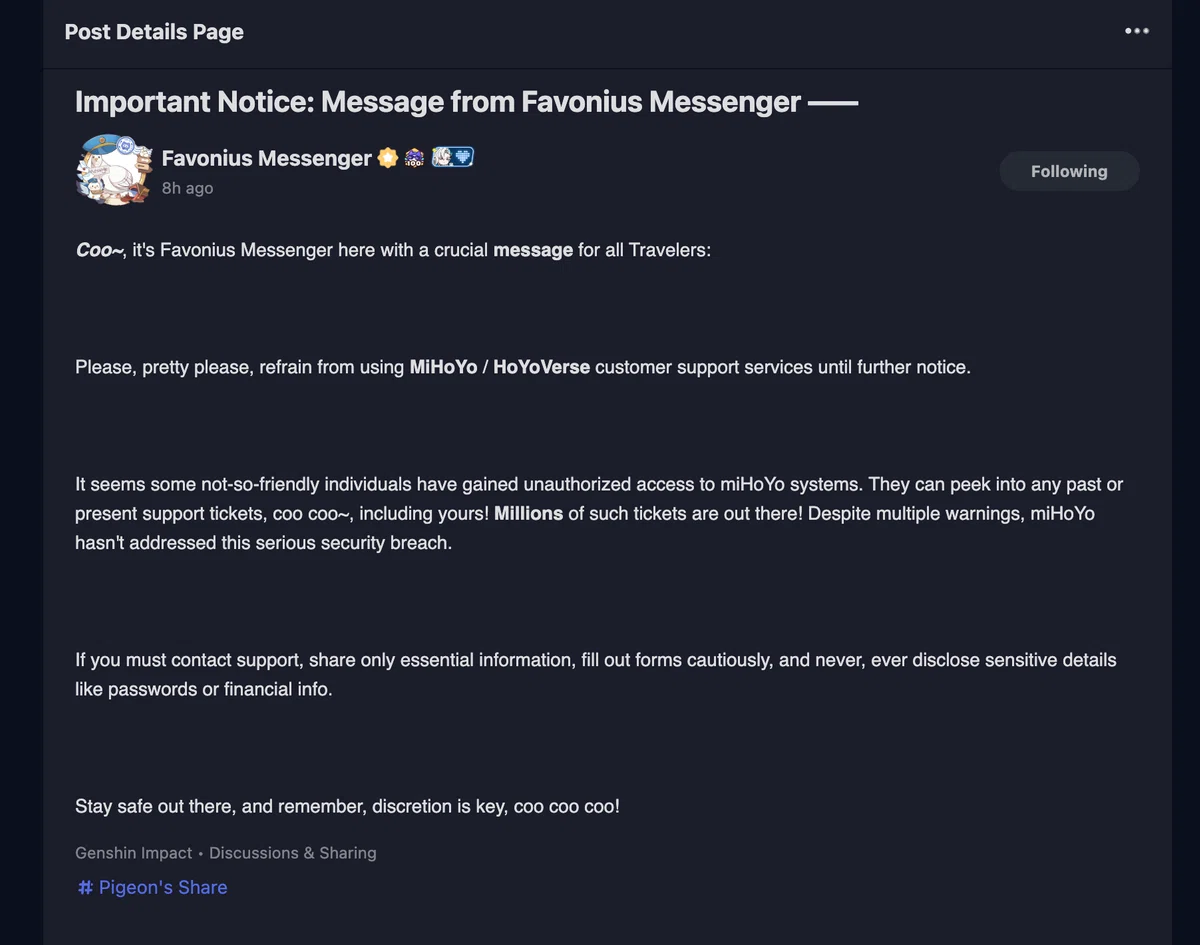Go to Discussions & Sharing category

tap(293, 853)
